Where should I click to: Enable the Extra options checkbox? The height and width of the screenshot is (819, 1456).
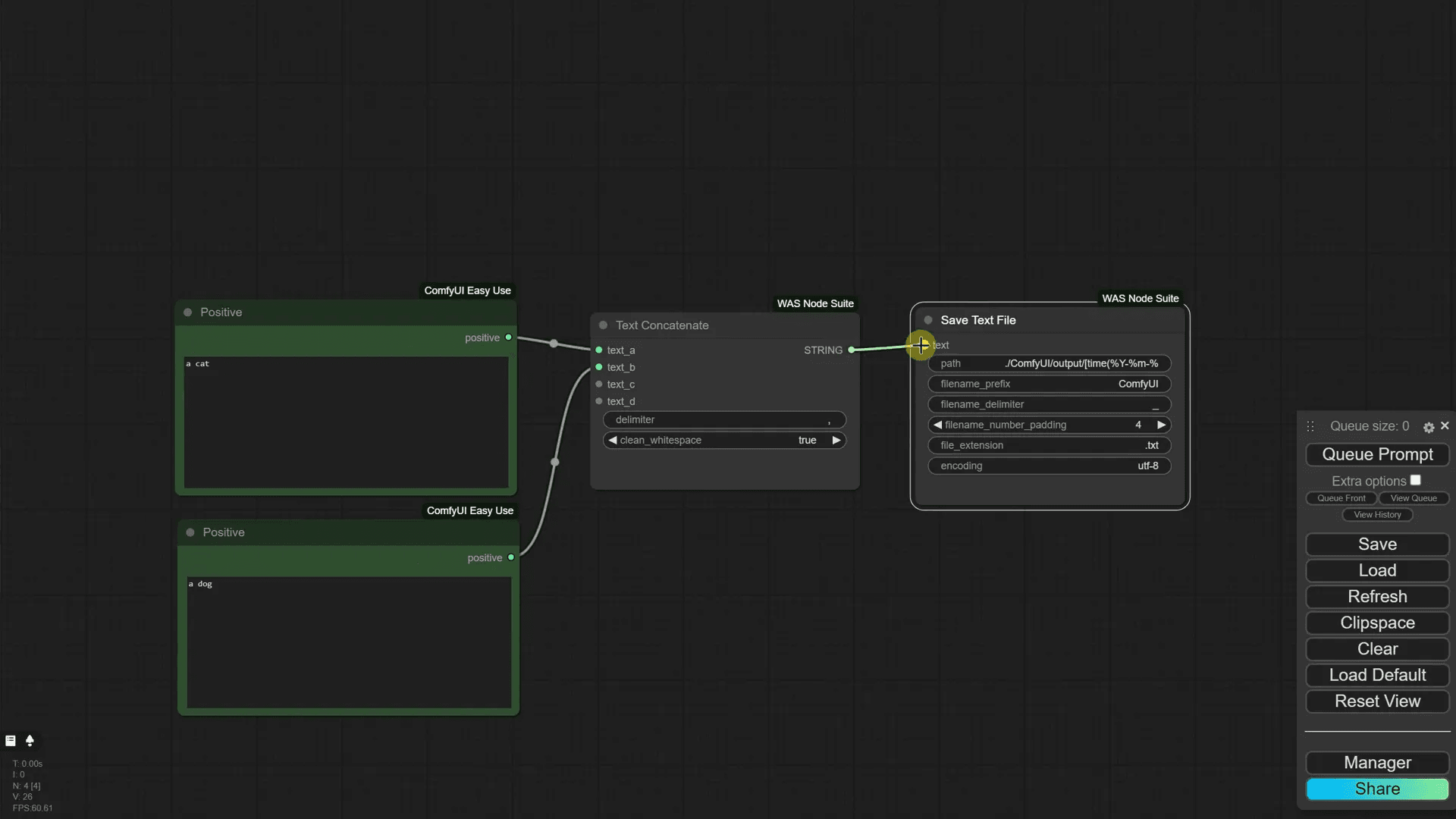tap(1417, 479)
